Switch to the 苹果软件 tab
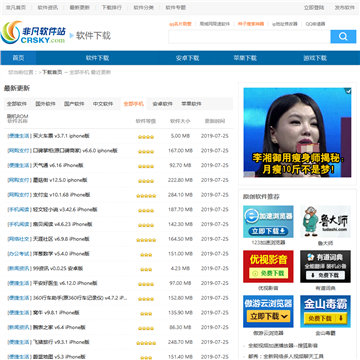The height and width of the screenshot is (360, 360). [x=191, y=104]
